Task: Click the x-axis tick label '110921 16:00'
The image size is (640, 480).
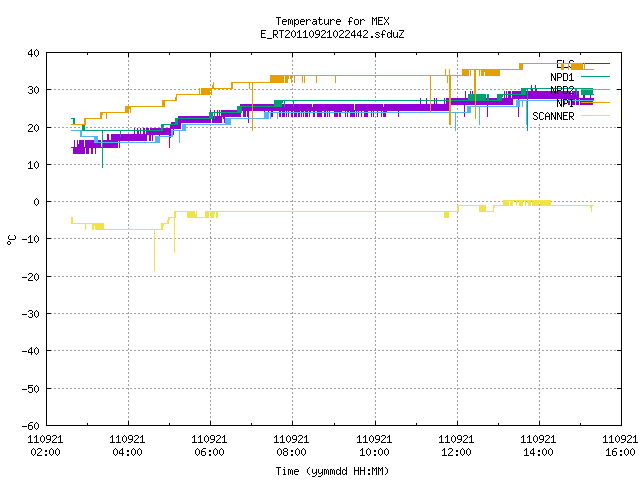Action: point(620,445)
